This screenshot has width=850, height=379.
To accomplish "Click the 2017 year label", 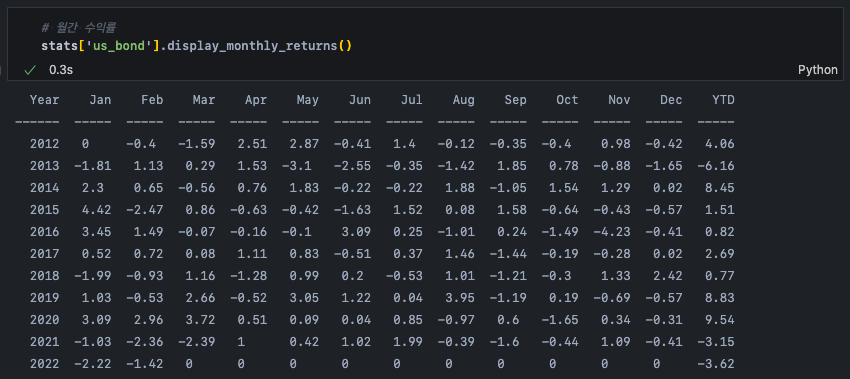I will click(44, 254).
